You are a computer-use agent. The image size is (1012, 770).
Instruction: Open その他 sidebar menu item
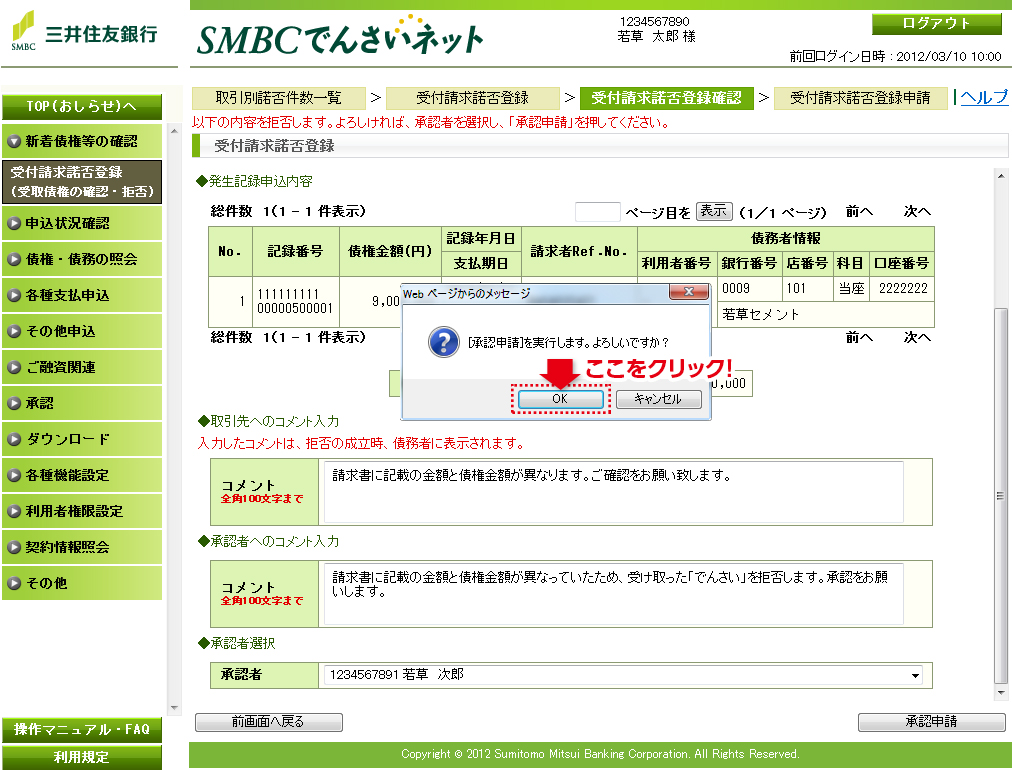tap(82, 583)
